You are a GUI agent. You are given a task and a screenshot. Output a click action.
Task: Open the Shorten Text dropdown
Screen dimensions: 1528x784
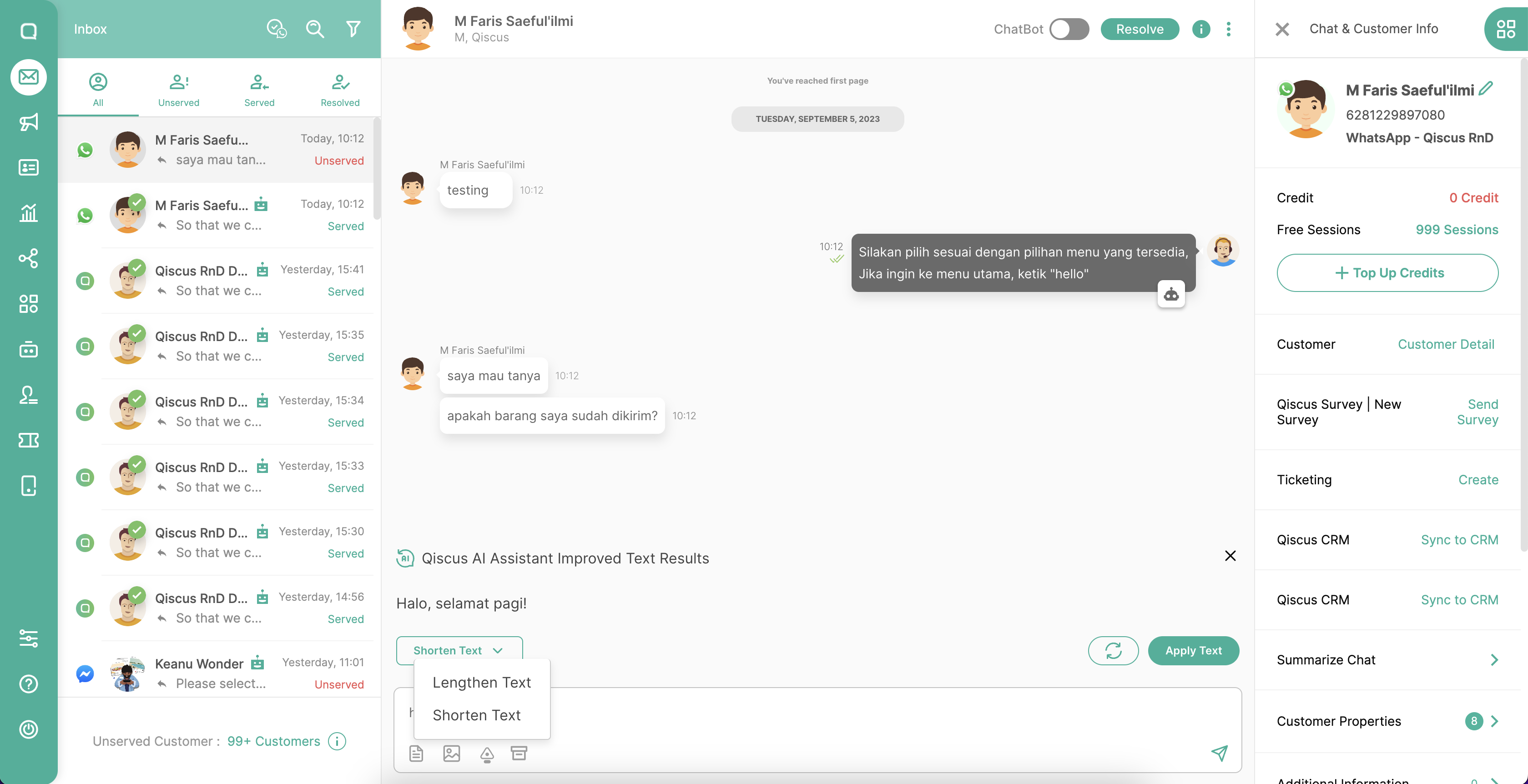tap(459, 651)
